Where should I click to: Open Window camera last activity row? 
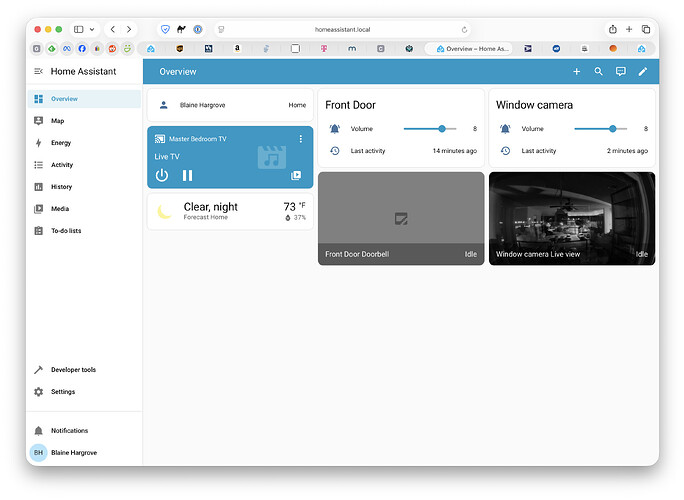coord(572,151)
